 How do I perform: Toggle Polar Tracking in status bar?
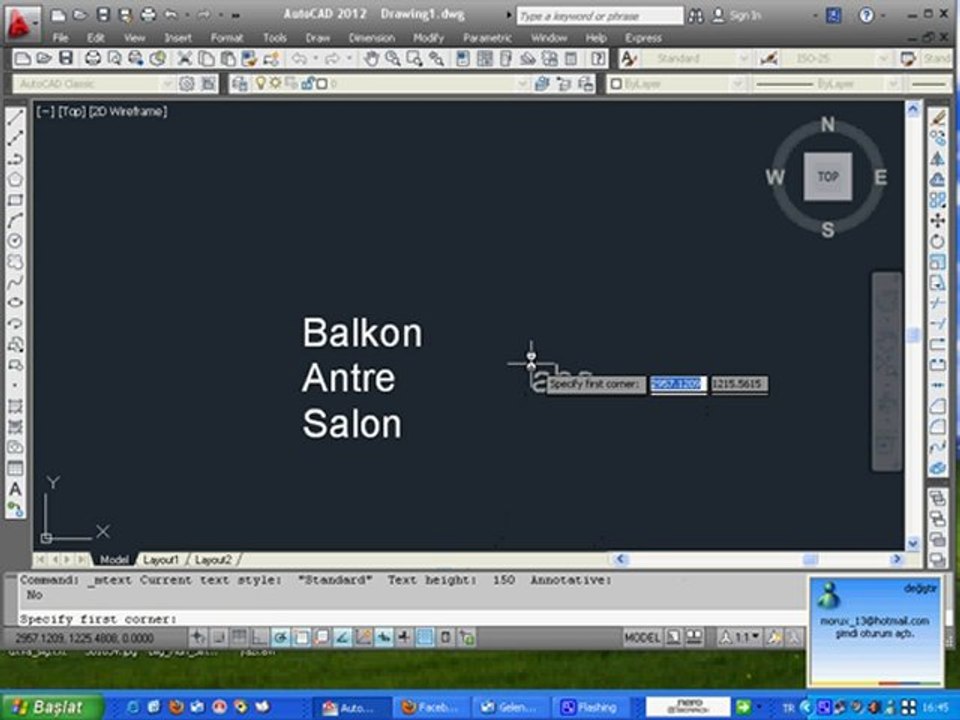(281, 637)
